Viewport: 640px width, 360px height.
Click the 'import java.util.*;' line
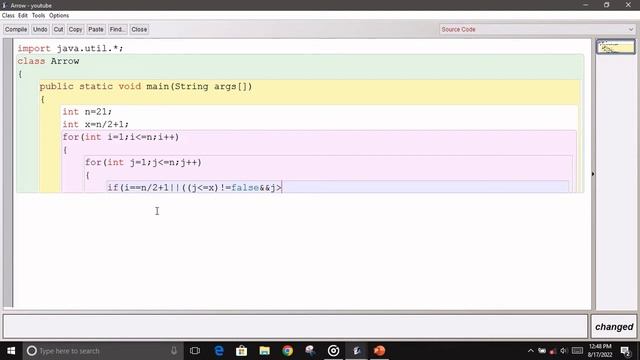pos(70,49)
